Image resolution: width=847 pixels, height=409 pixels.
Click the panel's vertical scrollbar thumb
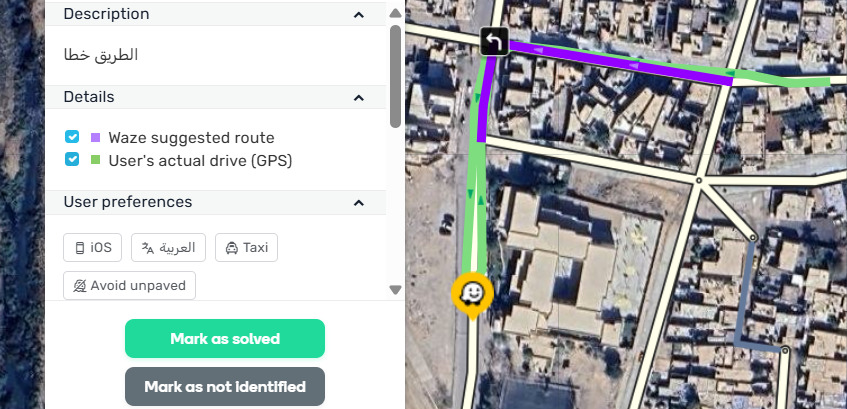click(x=395, y=75)
